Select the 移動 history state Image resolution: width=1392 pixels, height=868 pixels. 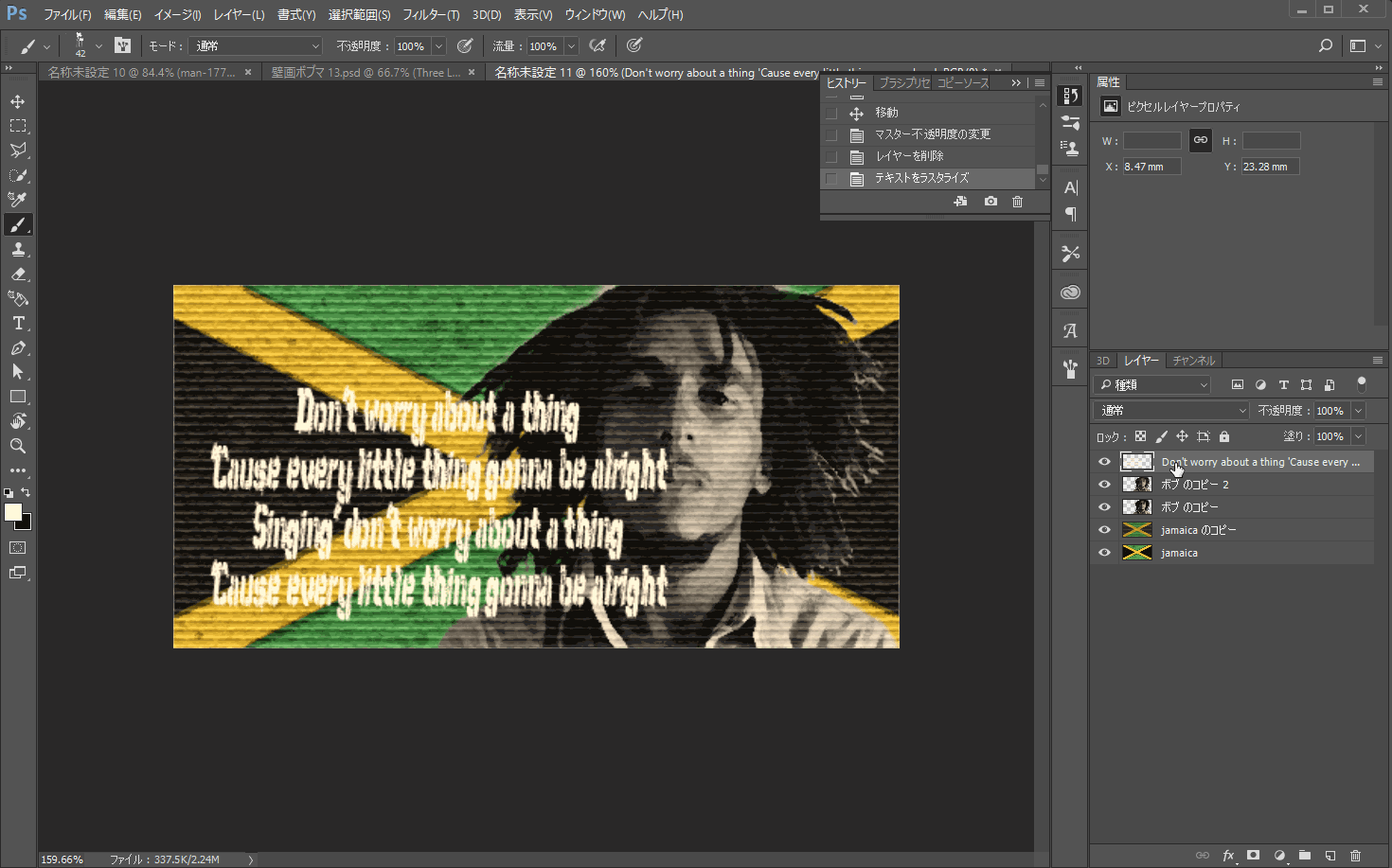coord(927,113)
